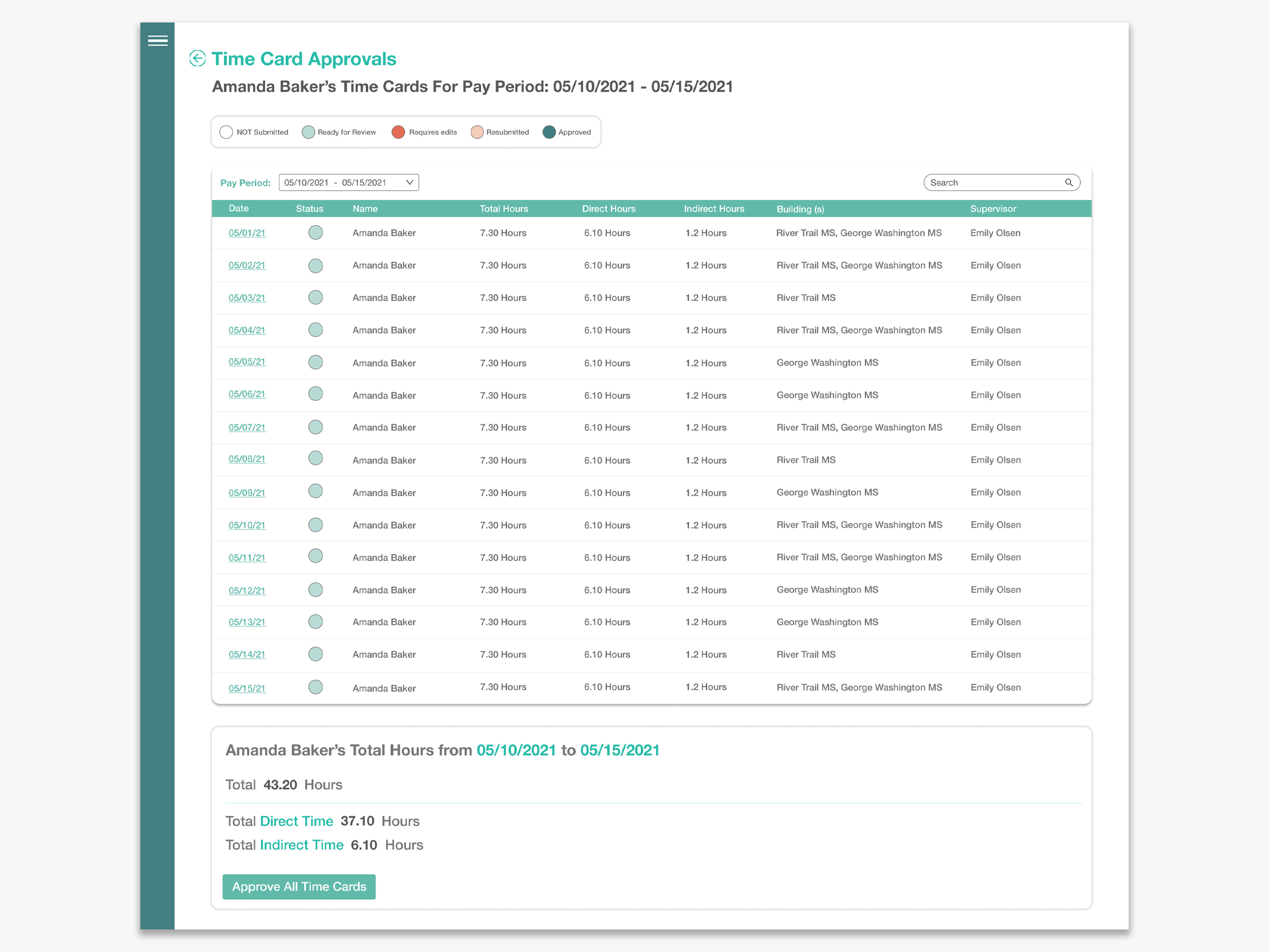Click the status circle for row 05/06/21
The width and height of the screenshot is (1269, 952).
pos(315,393)
